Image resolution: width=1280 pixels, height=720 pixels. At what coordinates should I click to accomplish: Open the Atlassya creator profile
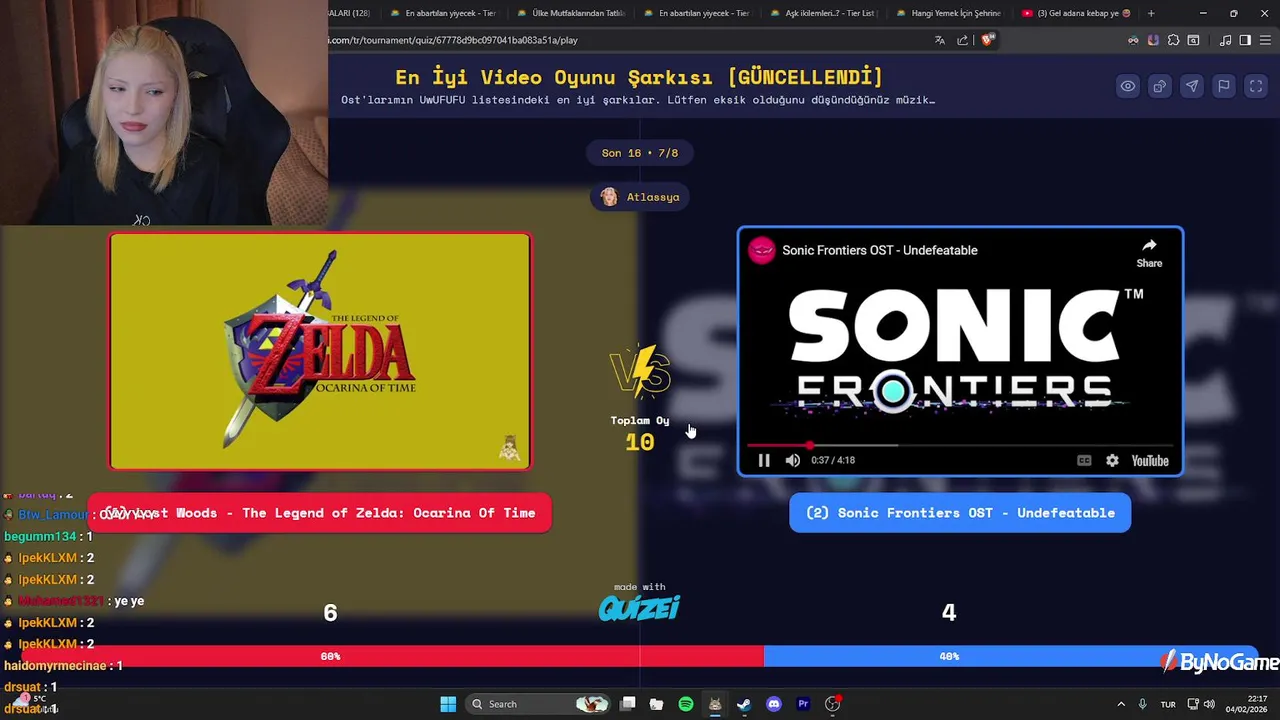pos(640,197)
